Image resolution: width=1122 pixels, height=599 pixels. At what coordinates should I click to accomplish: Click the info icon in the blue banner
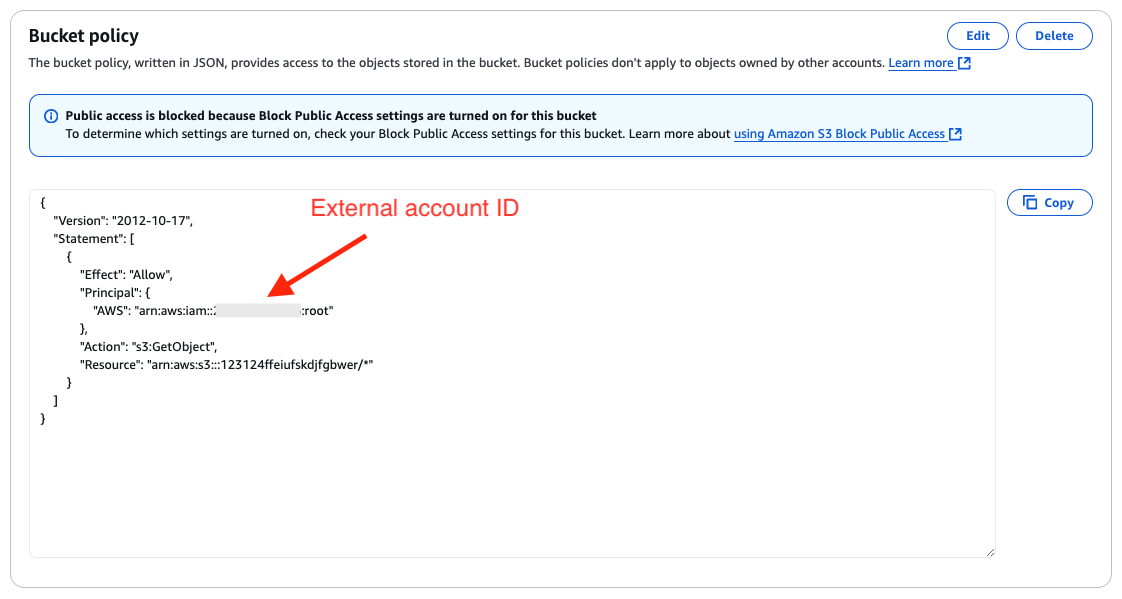point(50,116)
